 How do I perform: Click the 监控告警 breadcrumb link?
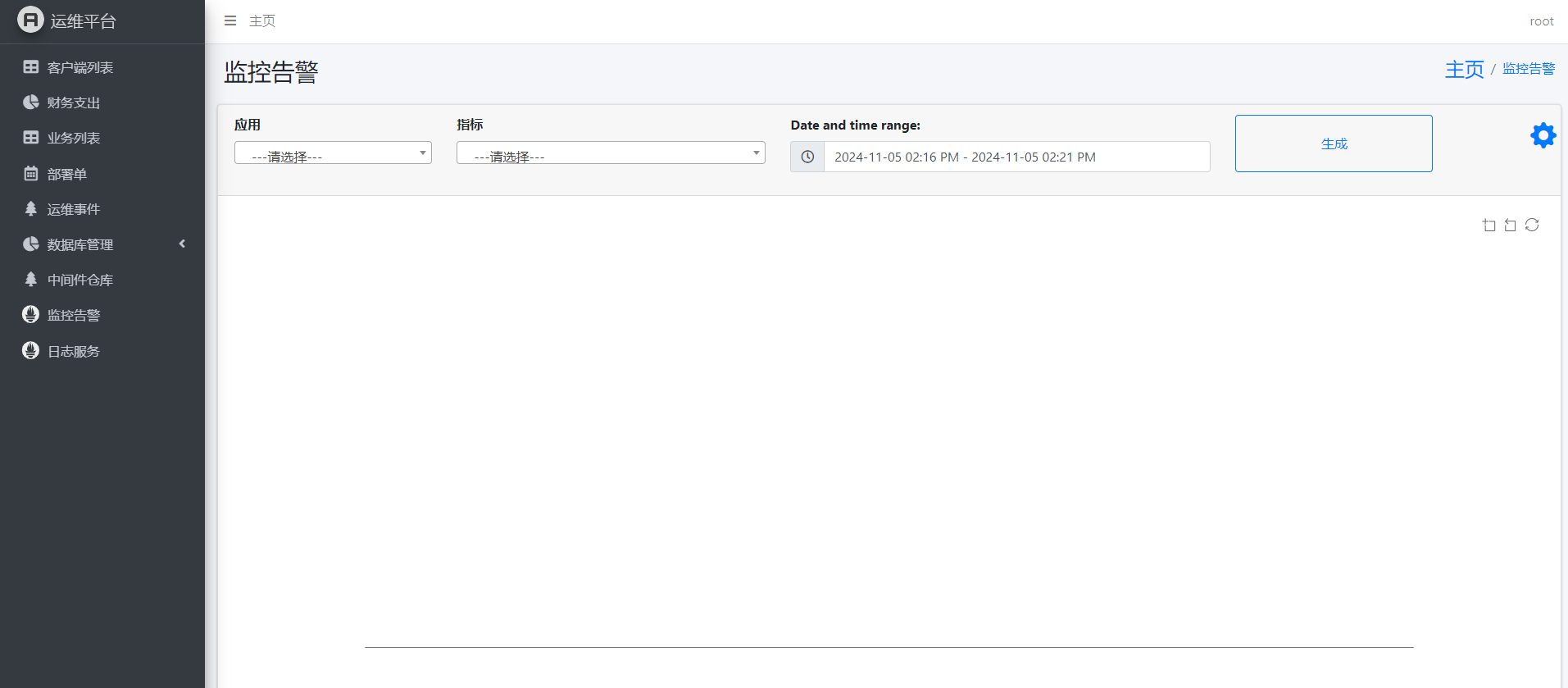pyautogui.click(x=1529, y=69)
